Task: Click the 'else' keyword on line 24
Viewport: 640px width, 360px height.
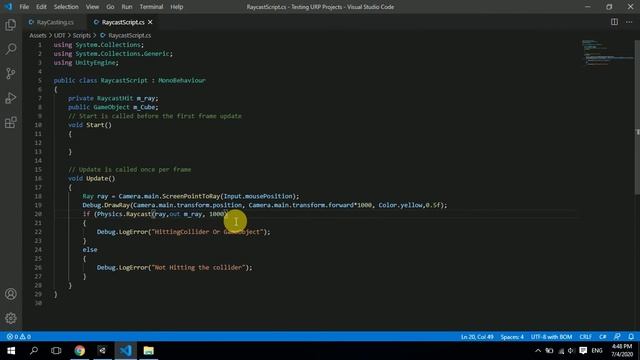Action: point(90,249)
